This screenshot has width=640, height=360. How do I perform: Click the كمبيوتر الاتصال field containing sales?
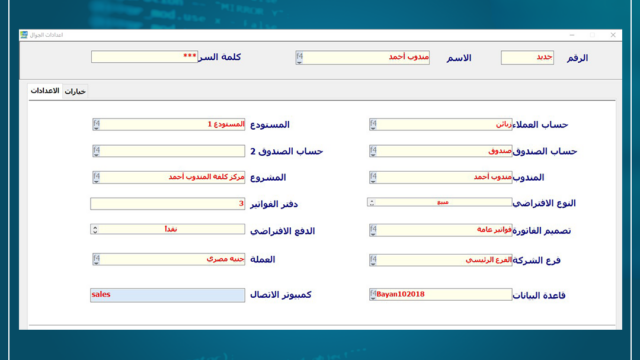[168, 295]
